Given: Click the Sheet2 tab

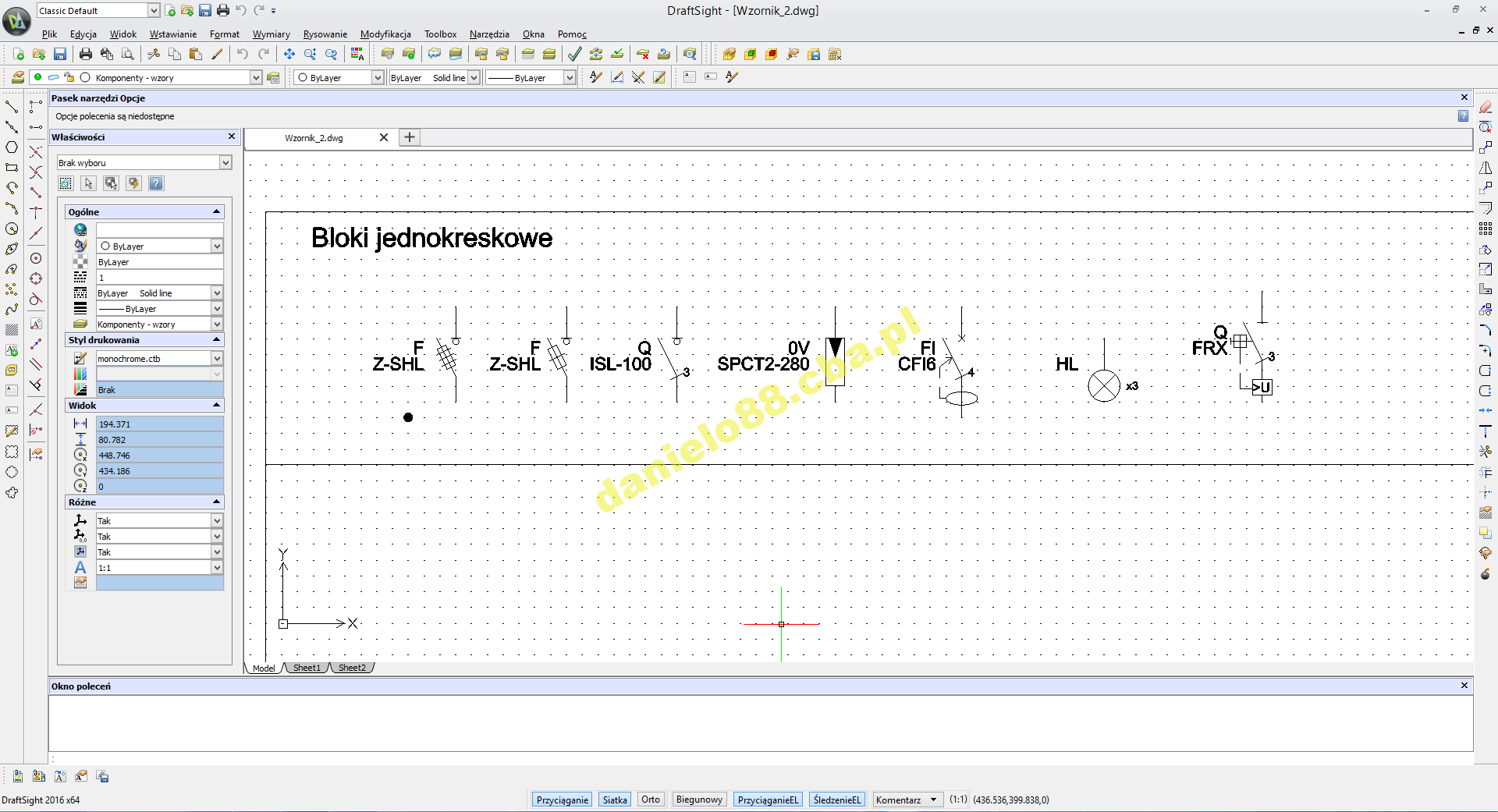Looking at the screenshot, I should pyautogui.click(x=352, y=668).
